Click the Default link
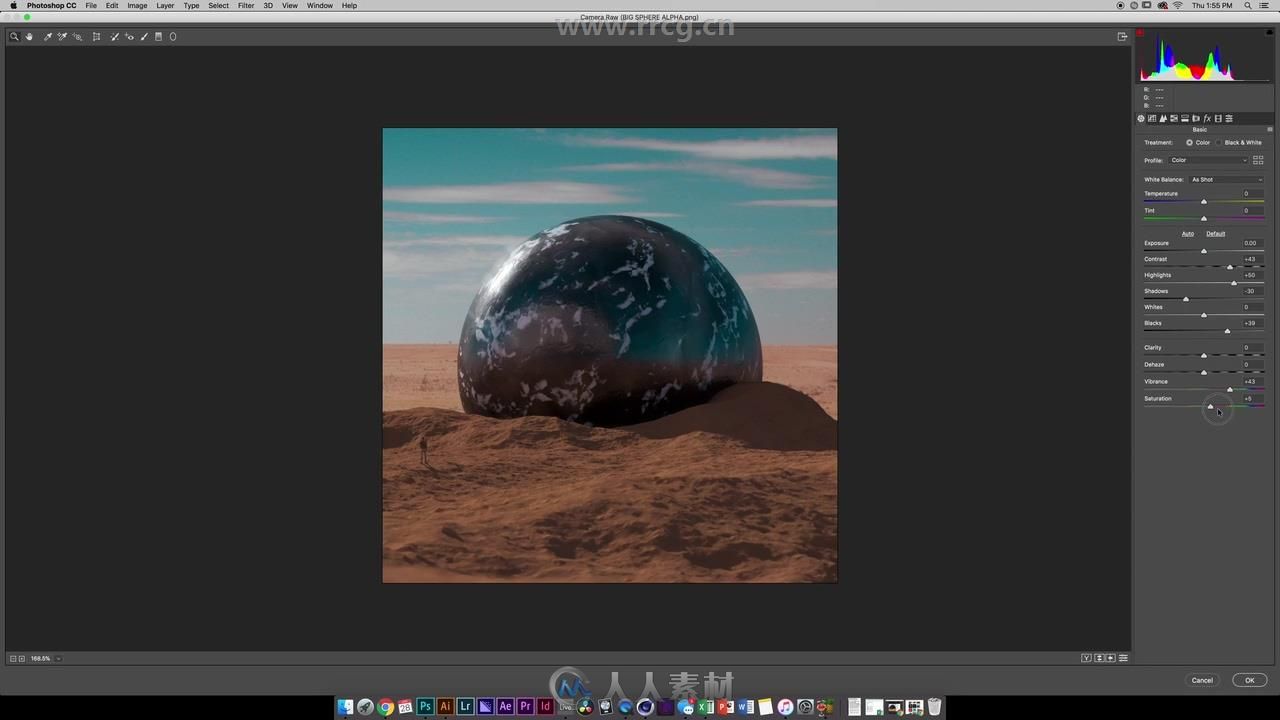Image resolution: width=1280 pixels, height=720 pixels. pos(1215,233)
